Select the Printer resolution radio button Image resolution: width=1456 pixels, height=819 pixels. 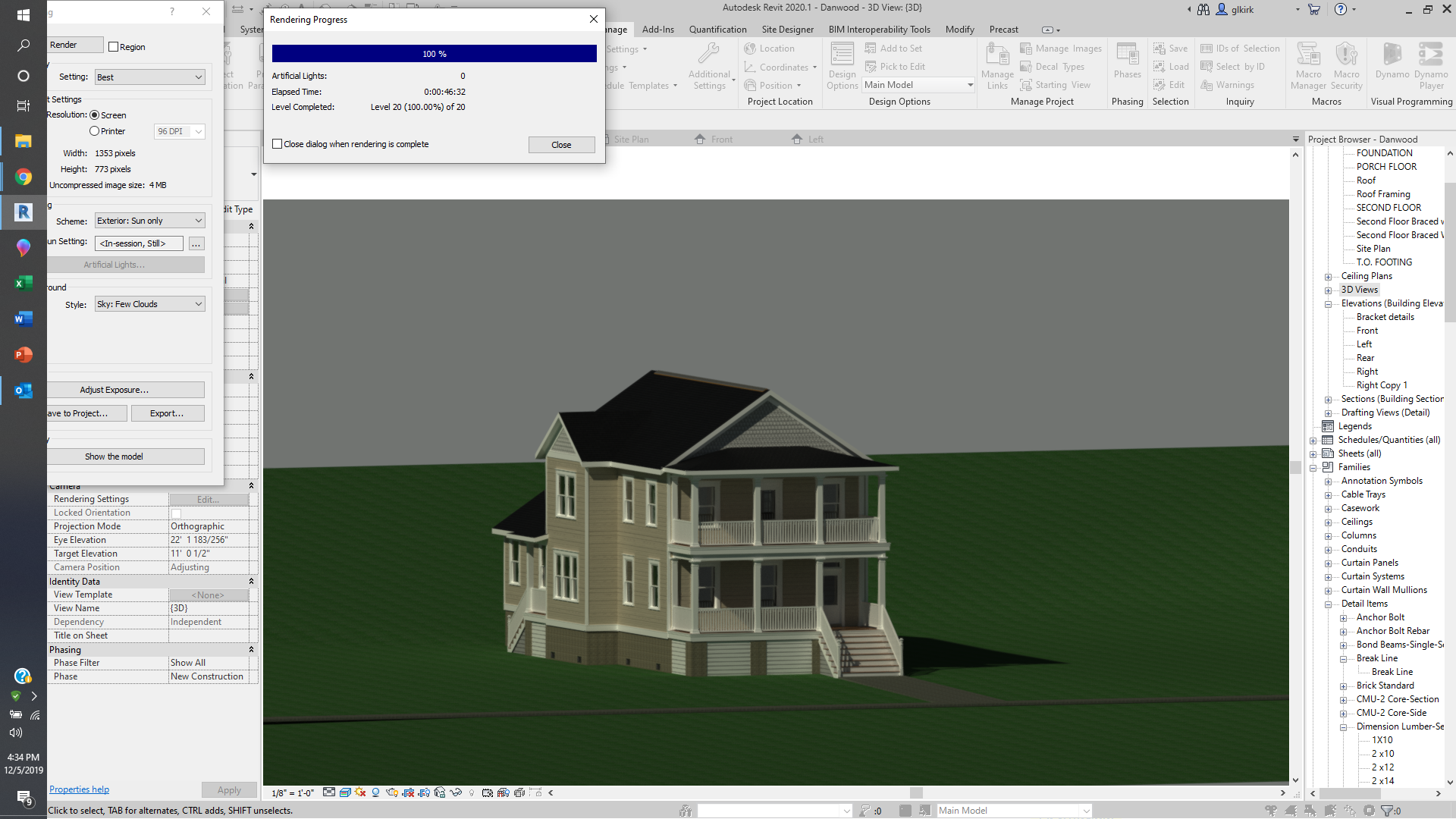95,131
